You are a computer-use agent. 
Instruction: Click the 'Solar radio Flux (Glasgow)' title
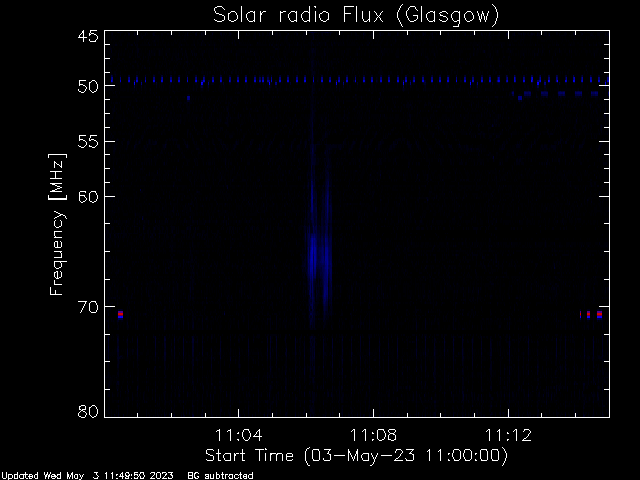tap(356, 16)
